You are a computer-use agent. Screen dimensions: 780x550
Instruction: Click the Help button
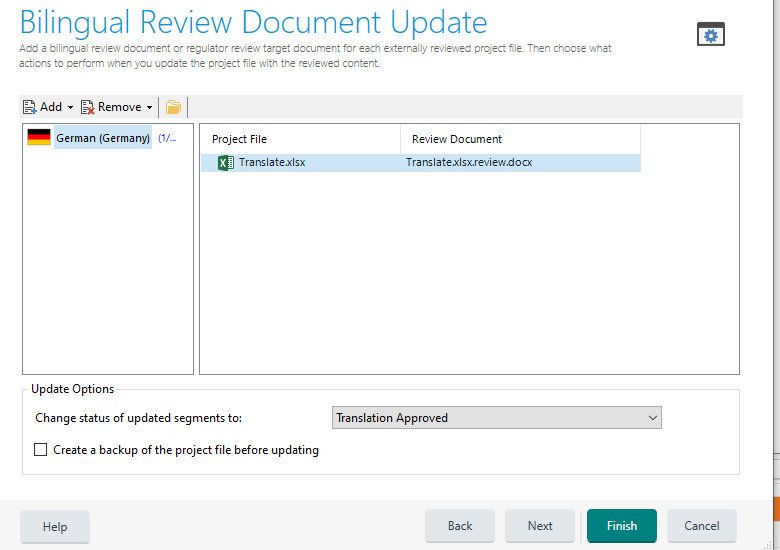tap(55, 527)
